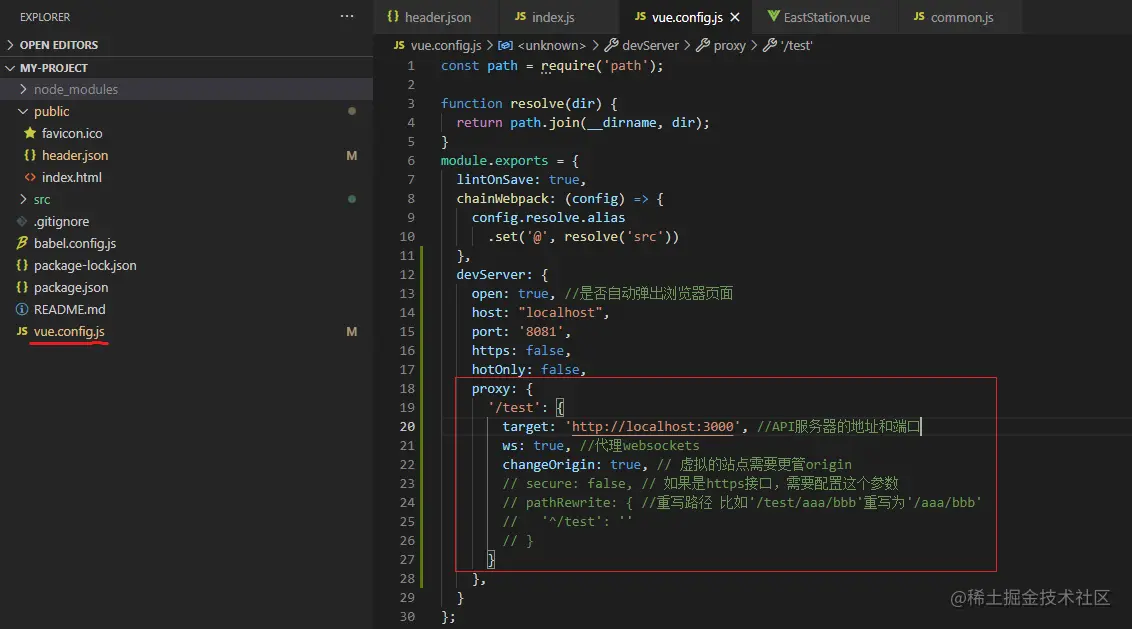Open header.json in the explorer tree

[x=74, y=155]
